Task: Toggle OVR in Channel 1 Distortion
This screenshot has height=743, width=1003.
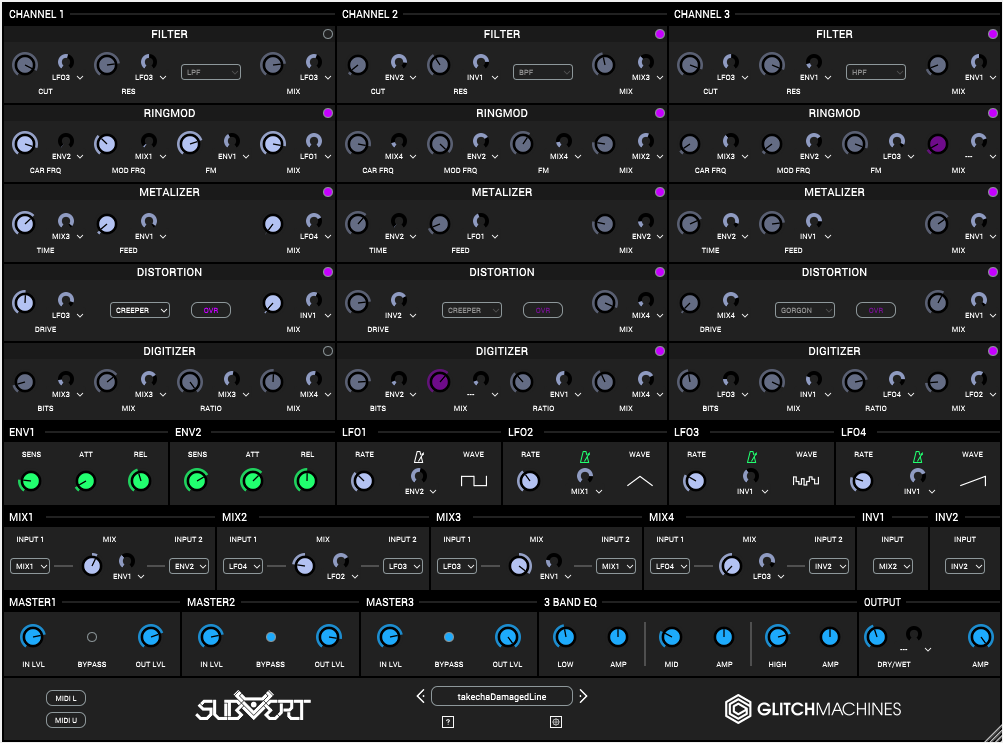Action: pos(210,310)
